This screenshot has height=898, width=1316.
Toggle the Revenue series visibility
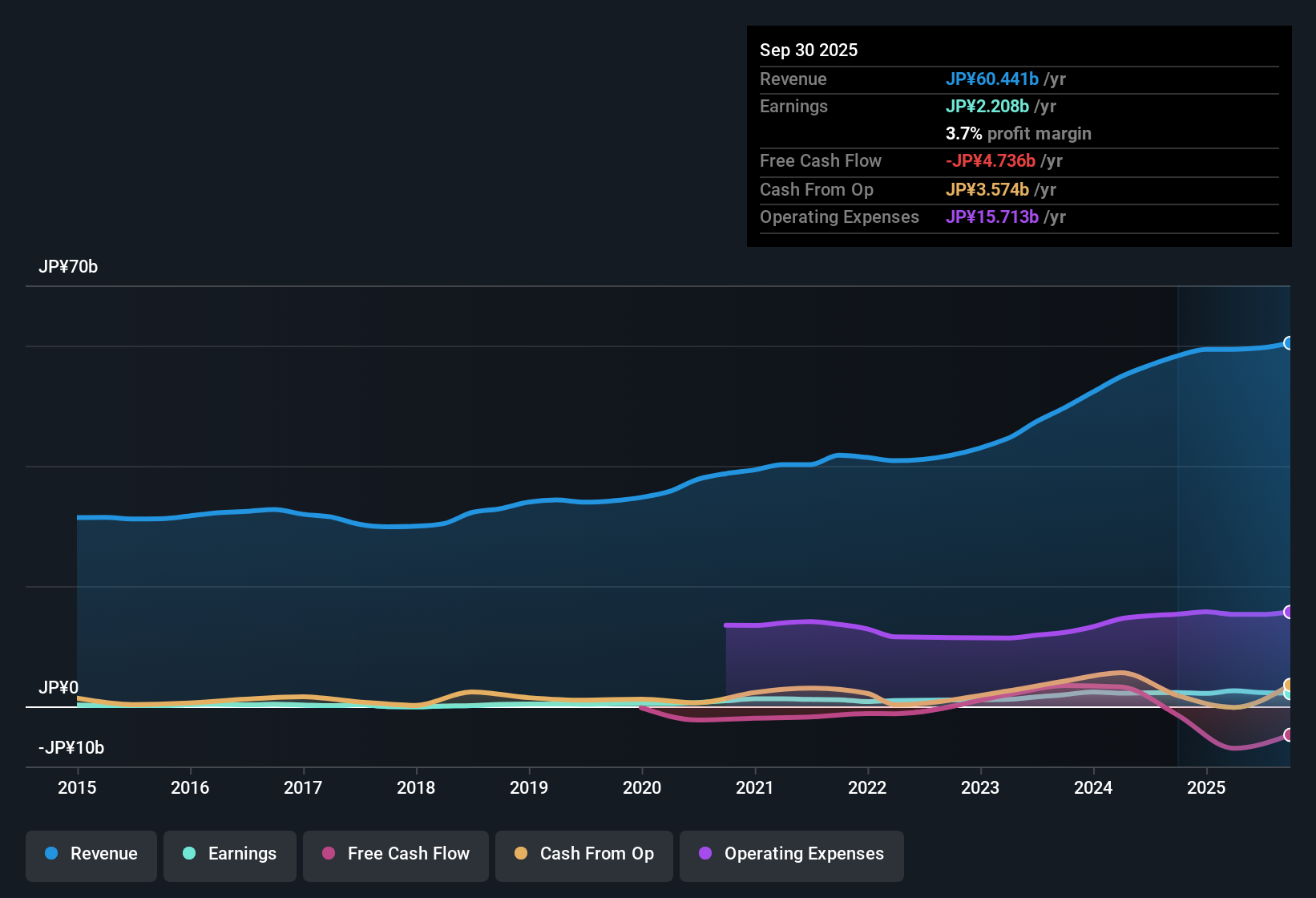pyautogui.click(x=91, y=854)
